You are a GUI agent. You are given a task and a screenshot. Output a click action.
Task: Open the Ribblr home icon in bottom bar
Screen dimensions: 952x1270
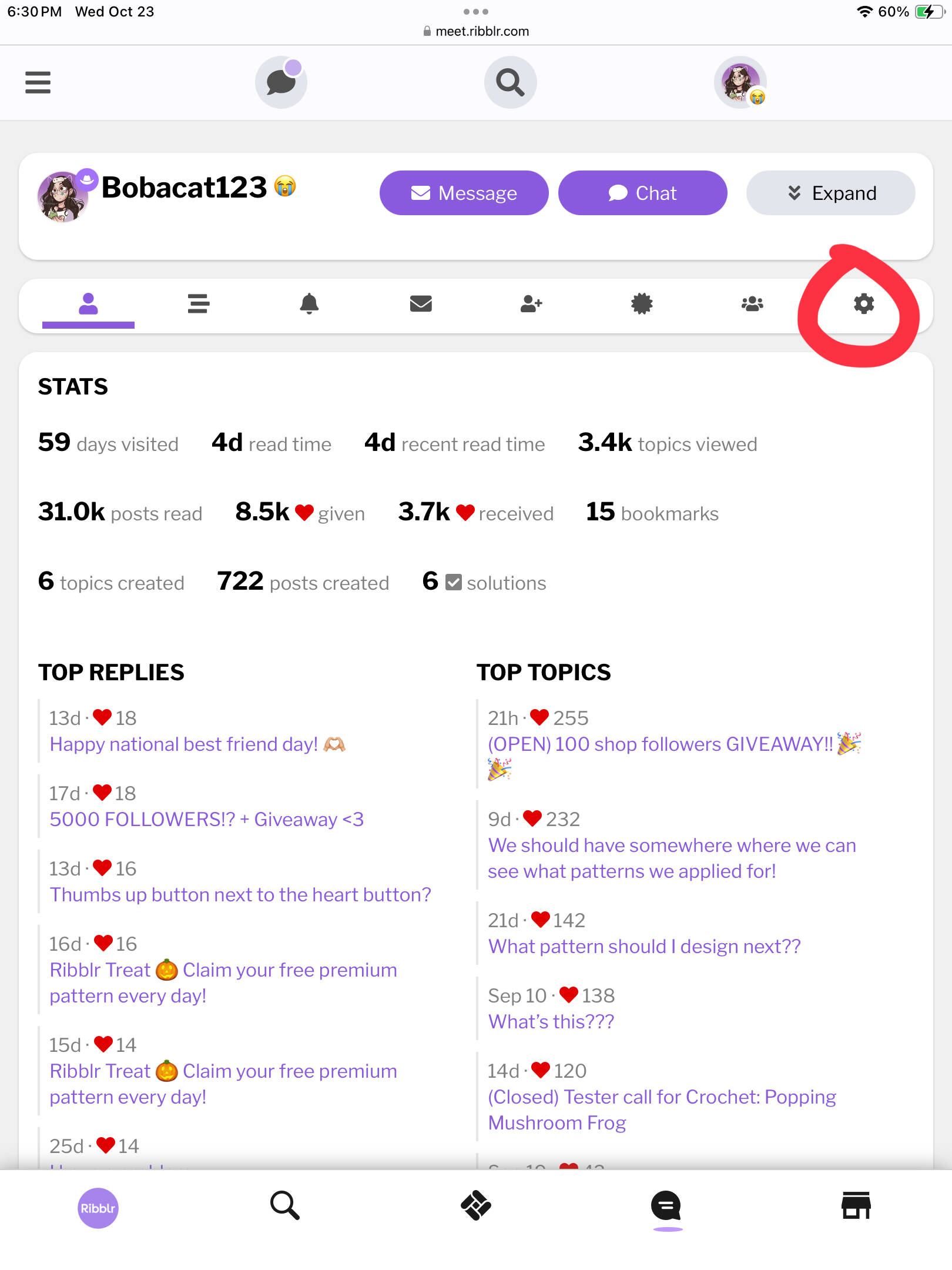pyautogui.click(x=98, y=1208)
